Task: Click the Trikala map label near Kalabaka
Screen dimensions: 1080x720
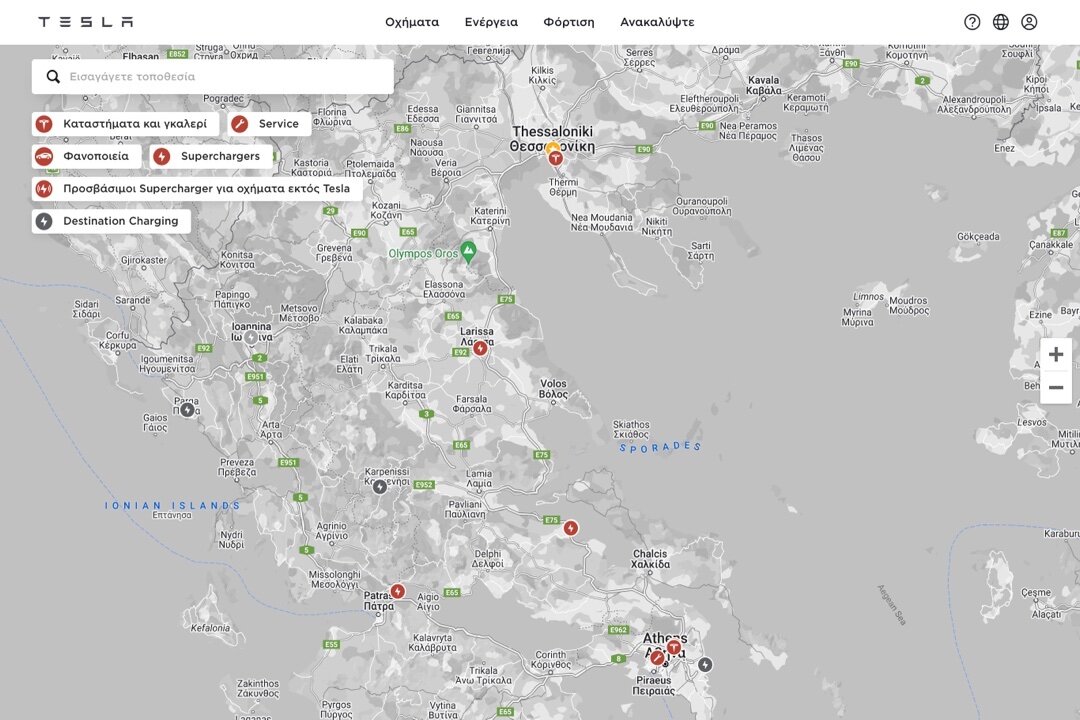Action: 383,354
